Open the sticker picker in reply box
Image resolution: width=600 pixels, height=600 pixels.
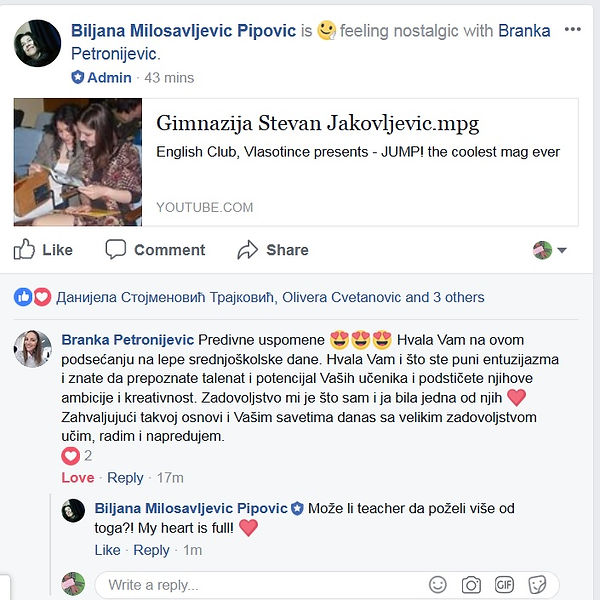537,584
